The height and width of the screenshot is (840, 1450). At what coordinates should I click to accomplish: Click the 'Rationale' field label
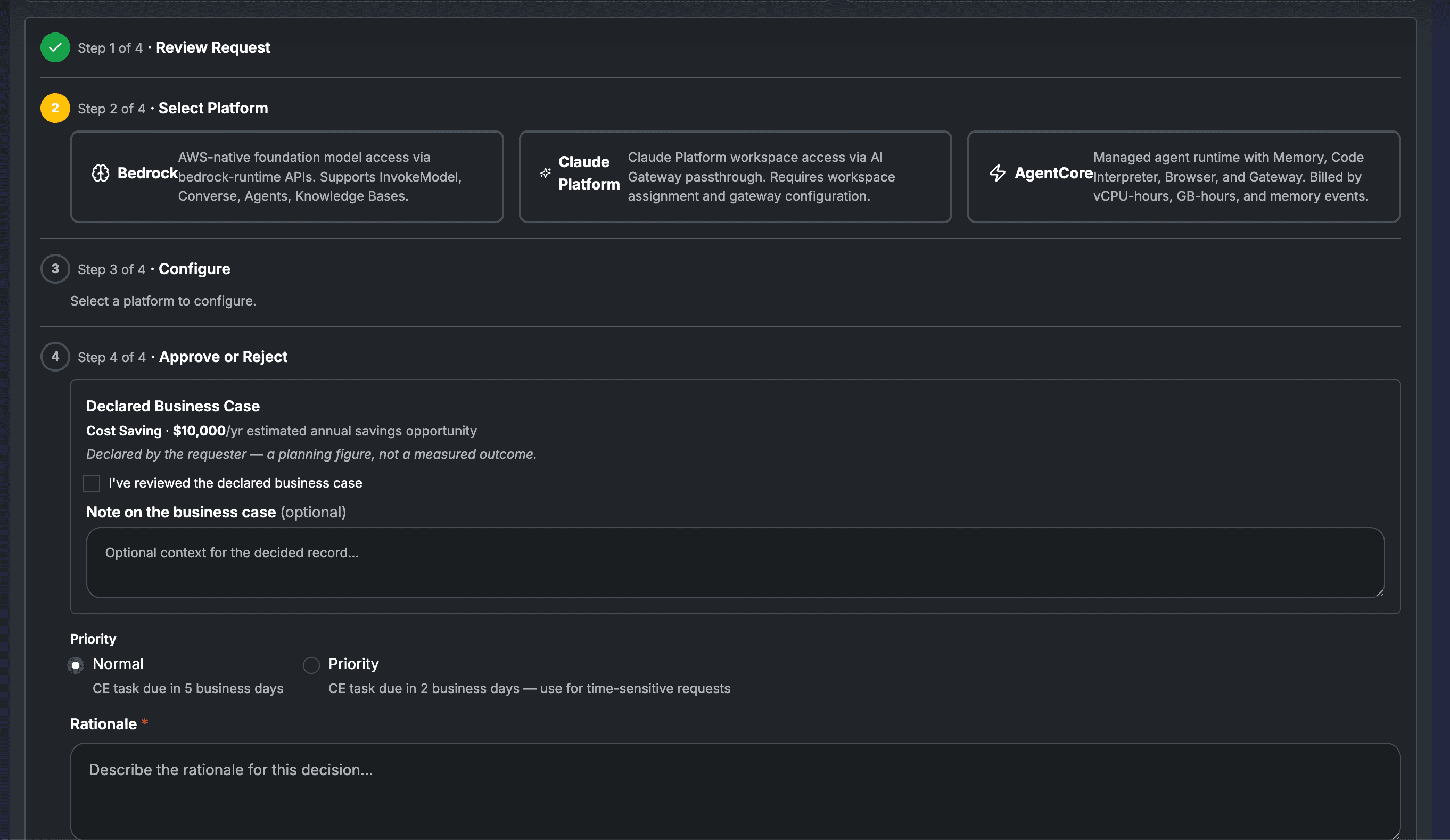tap(104, 724)
